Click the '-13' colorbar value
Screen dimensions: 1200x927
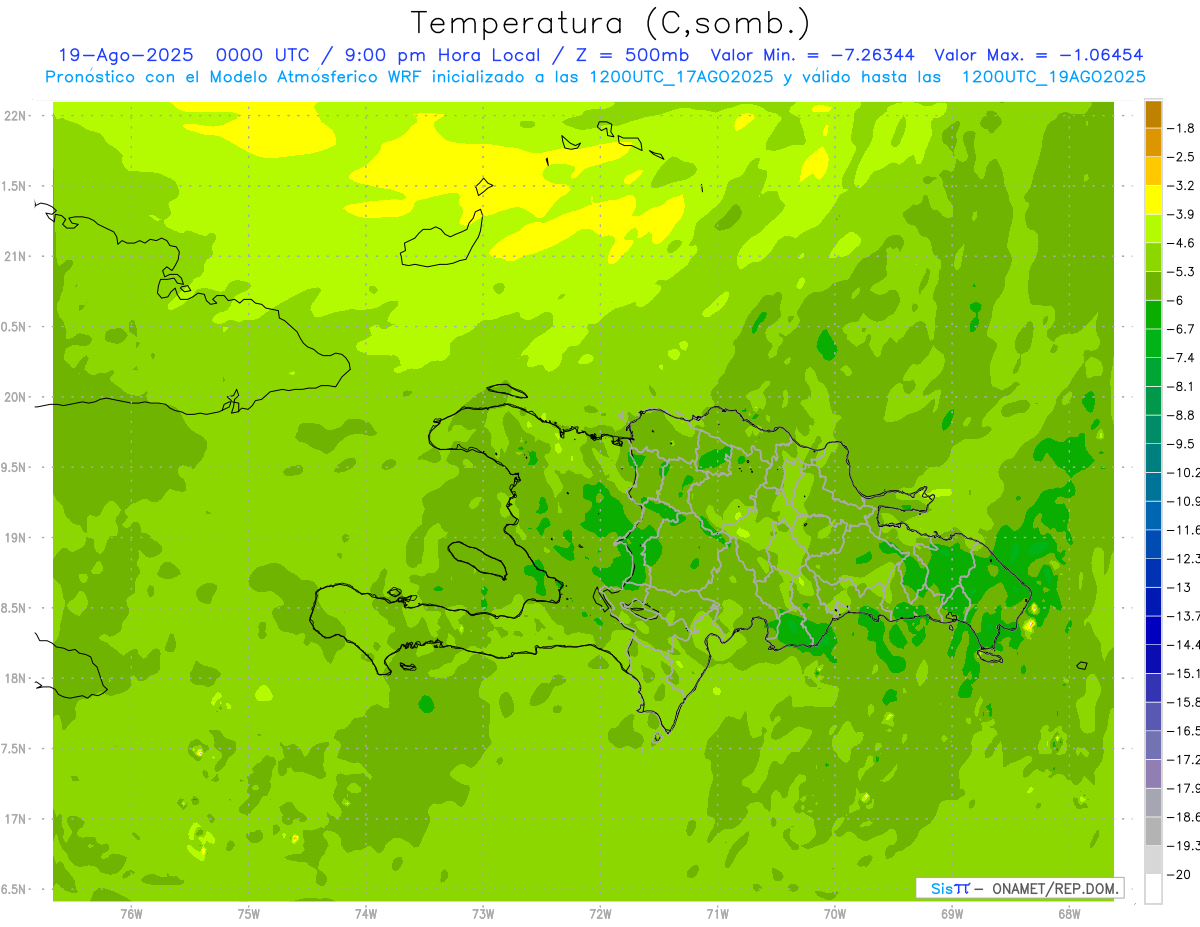1178,587
